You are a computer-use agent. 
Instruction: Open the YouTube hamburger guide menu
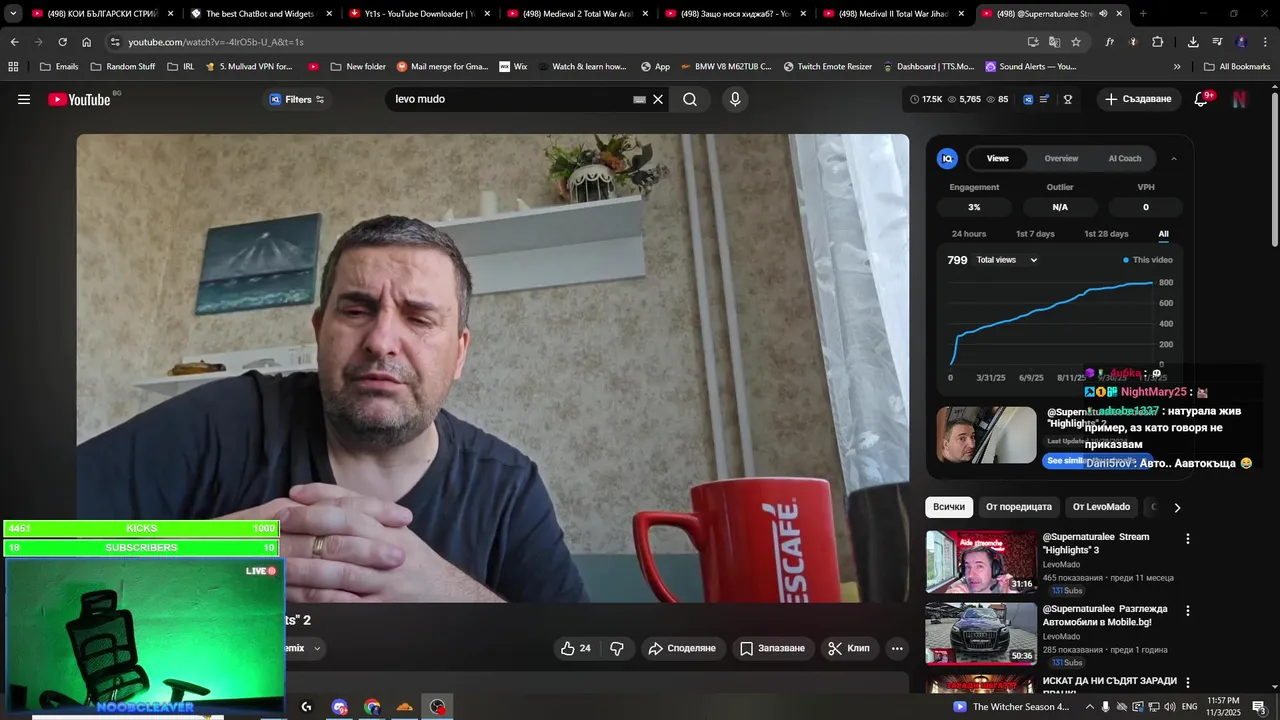pos(24,99)
